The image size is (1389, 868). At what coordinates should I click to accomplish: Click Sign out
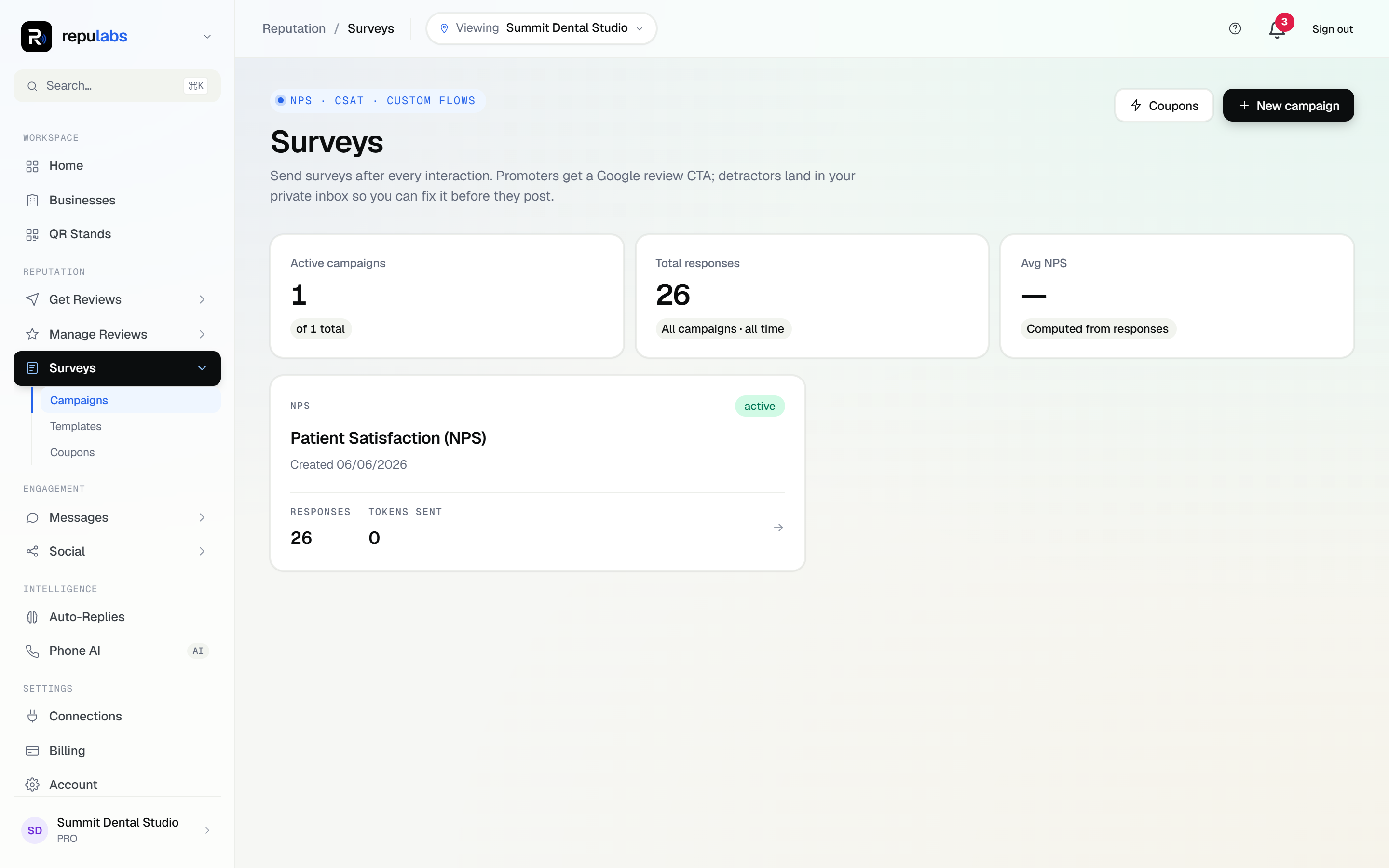pyautogui.click(x=1332, y=29)
